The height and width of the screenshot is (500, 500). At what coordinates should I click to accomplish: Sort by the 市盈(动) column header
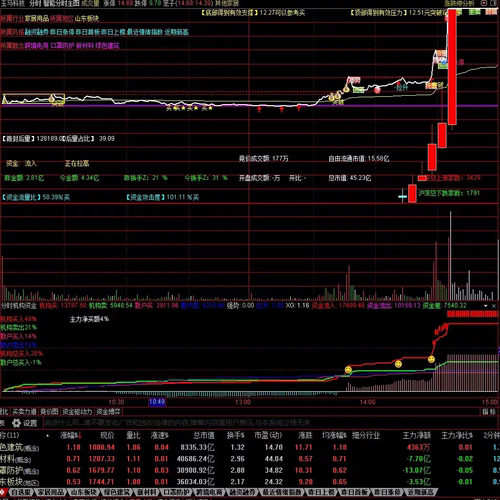pyautogui.click(x=268, y=436)
